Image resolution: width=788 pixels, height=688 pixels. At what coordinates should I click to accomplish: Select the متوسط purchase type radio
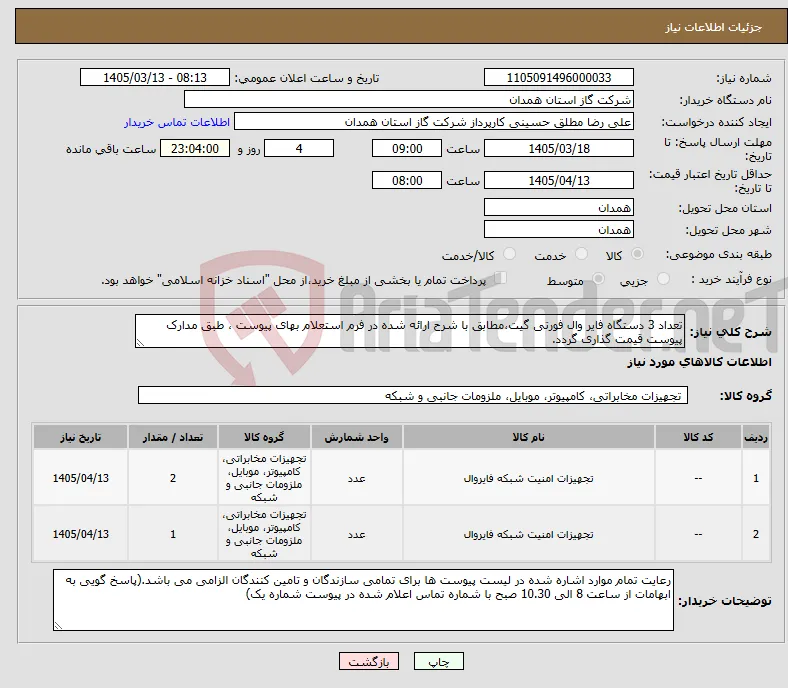coord(598,278)
